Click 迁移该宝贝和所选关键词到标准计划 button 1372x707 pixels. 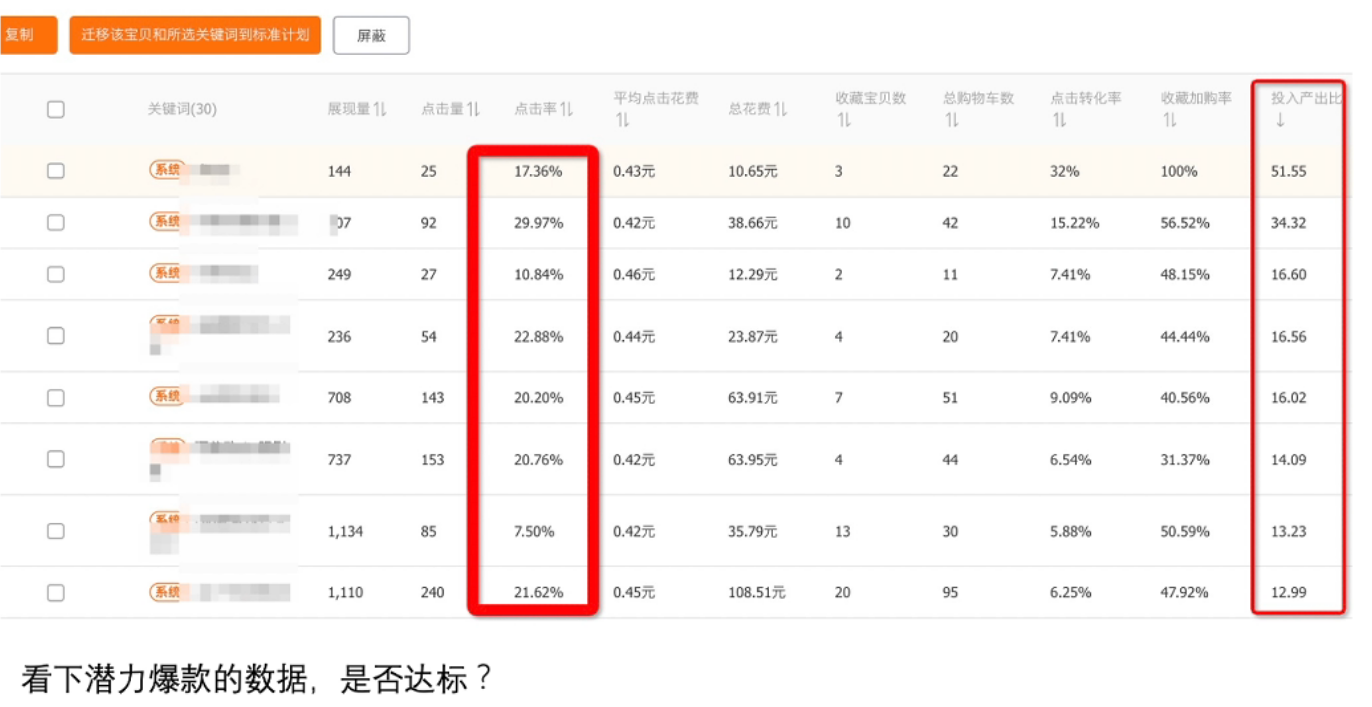tap(195, 35)
